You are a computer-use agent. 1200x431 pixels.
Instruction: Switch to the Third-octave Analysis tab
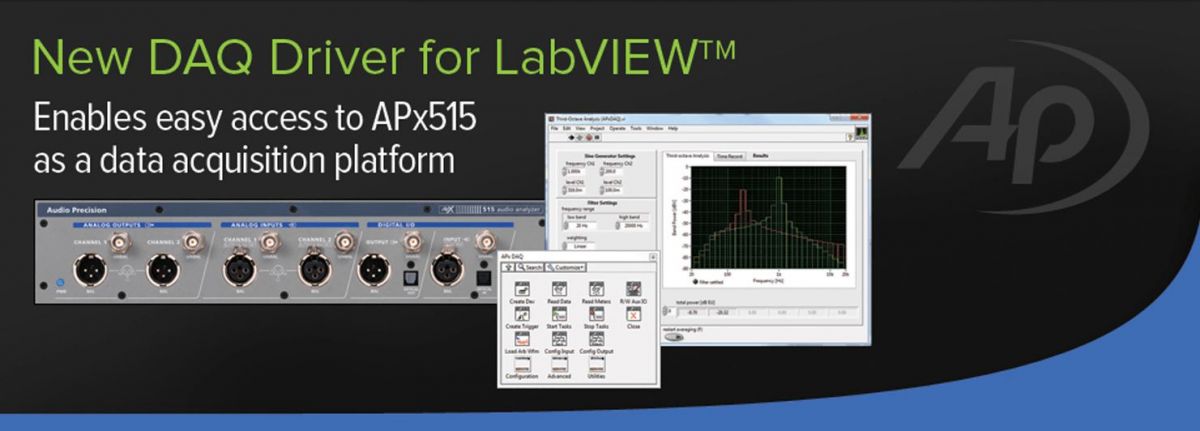click(x=688, y=156)
